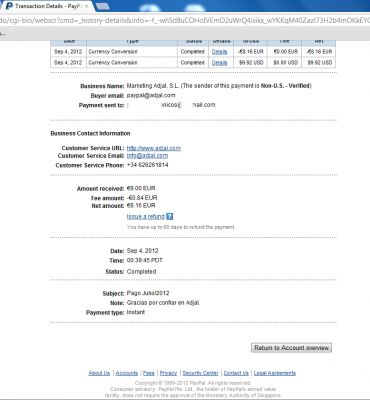Click the PayPal favicon on the tab
The height and width of the screenshot is (400, 370).
point(9,6)
